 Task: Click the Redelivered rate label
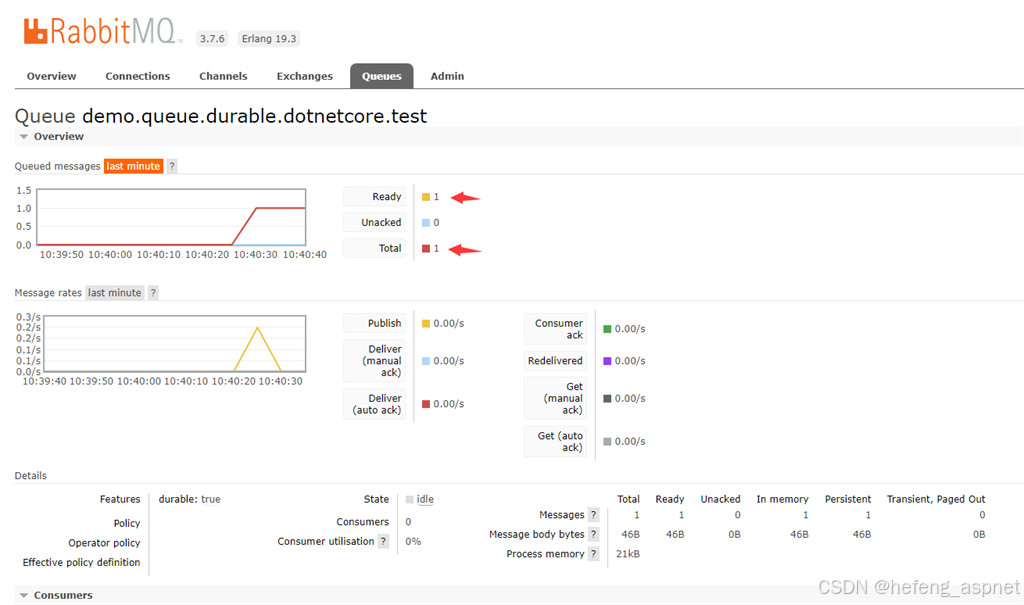pos(555,361)
